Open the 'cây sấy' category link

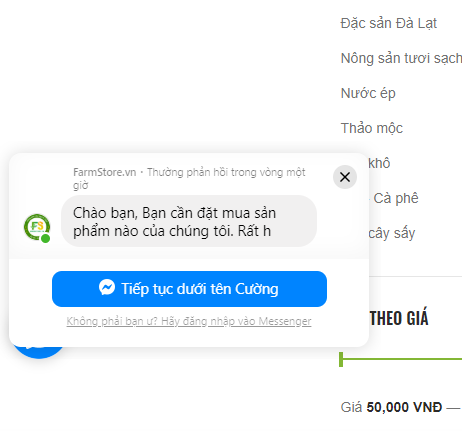click(x=392, y=233)
